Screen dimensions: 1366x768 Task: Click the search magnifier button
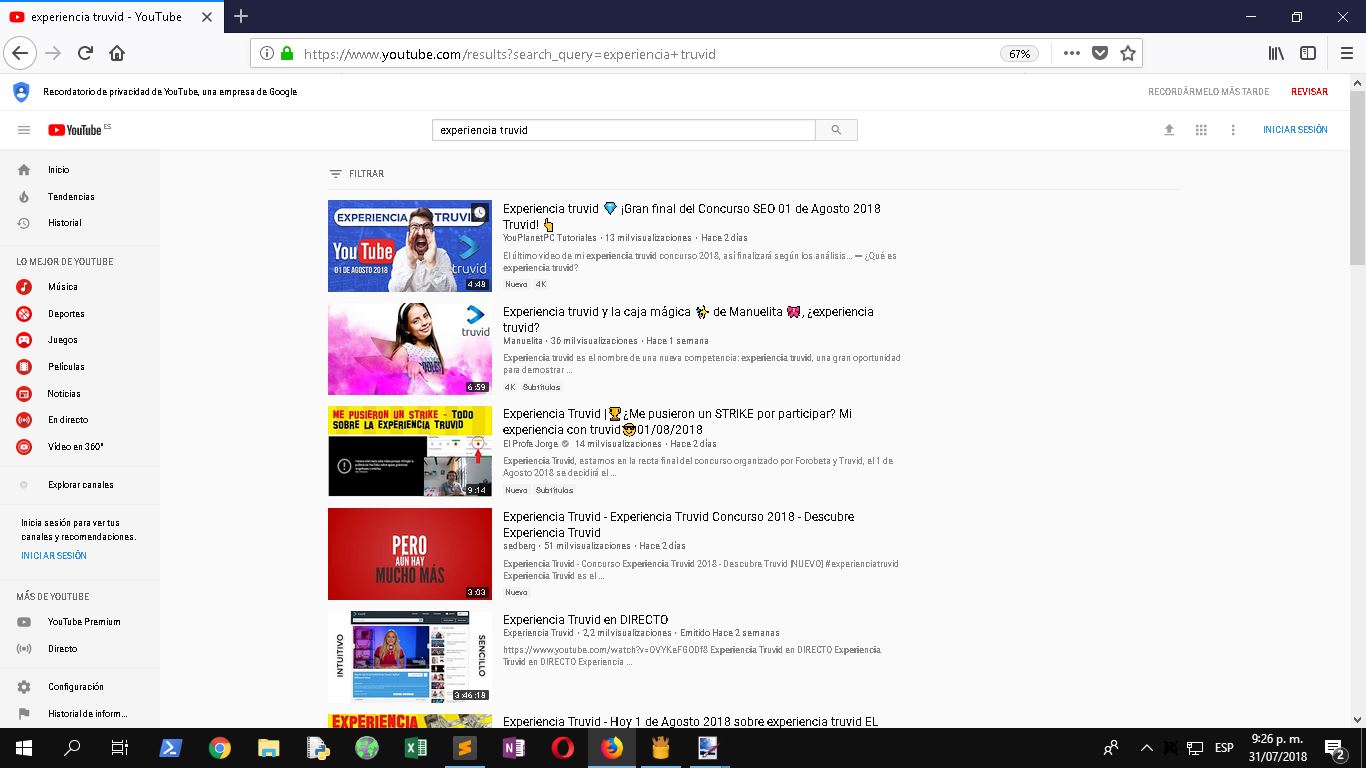(836, 130)
